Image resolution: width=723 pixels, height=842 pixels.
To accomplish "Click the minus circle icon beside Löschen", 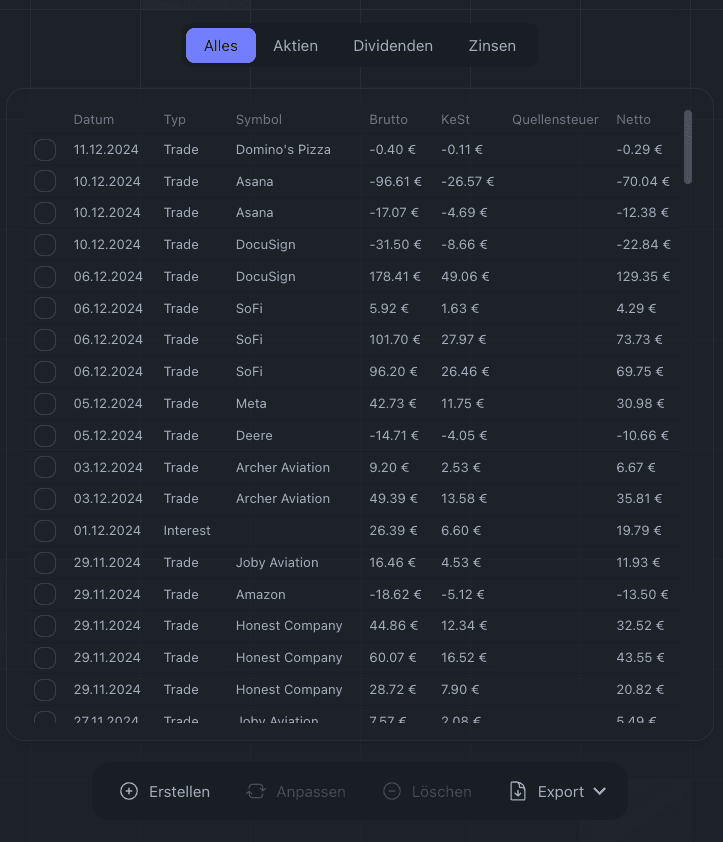I will (x=392, y=791).
